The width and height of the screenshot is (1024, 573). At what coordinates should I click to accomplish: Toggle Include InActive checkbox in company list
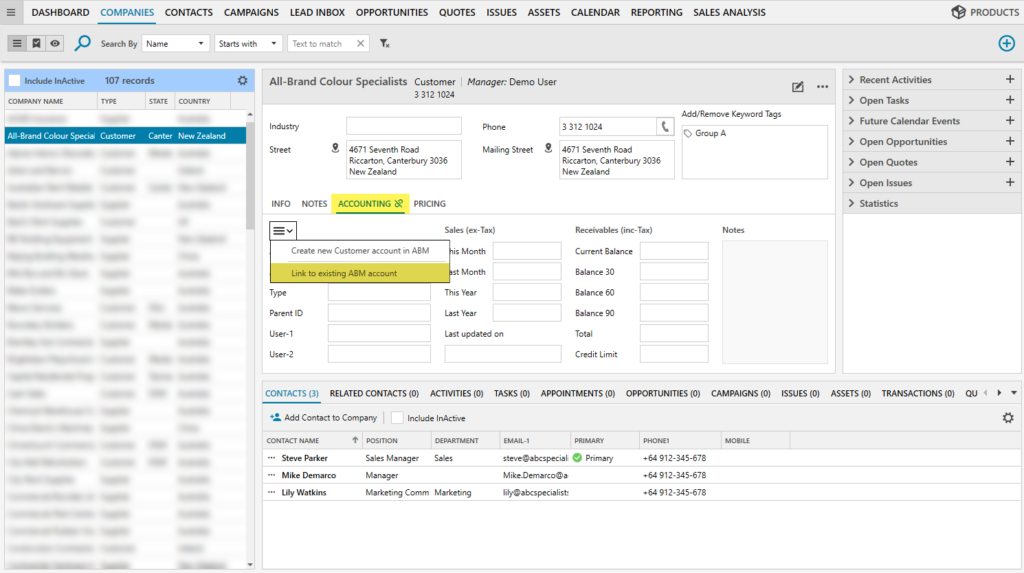coord(15,81)
